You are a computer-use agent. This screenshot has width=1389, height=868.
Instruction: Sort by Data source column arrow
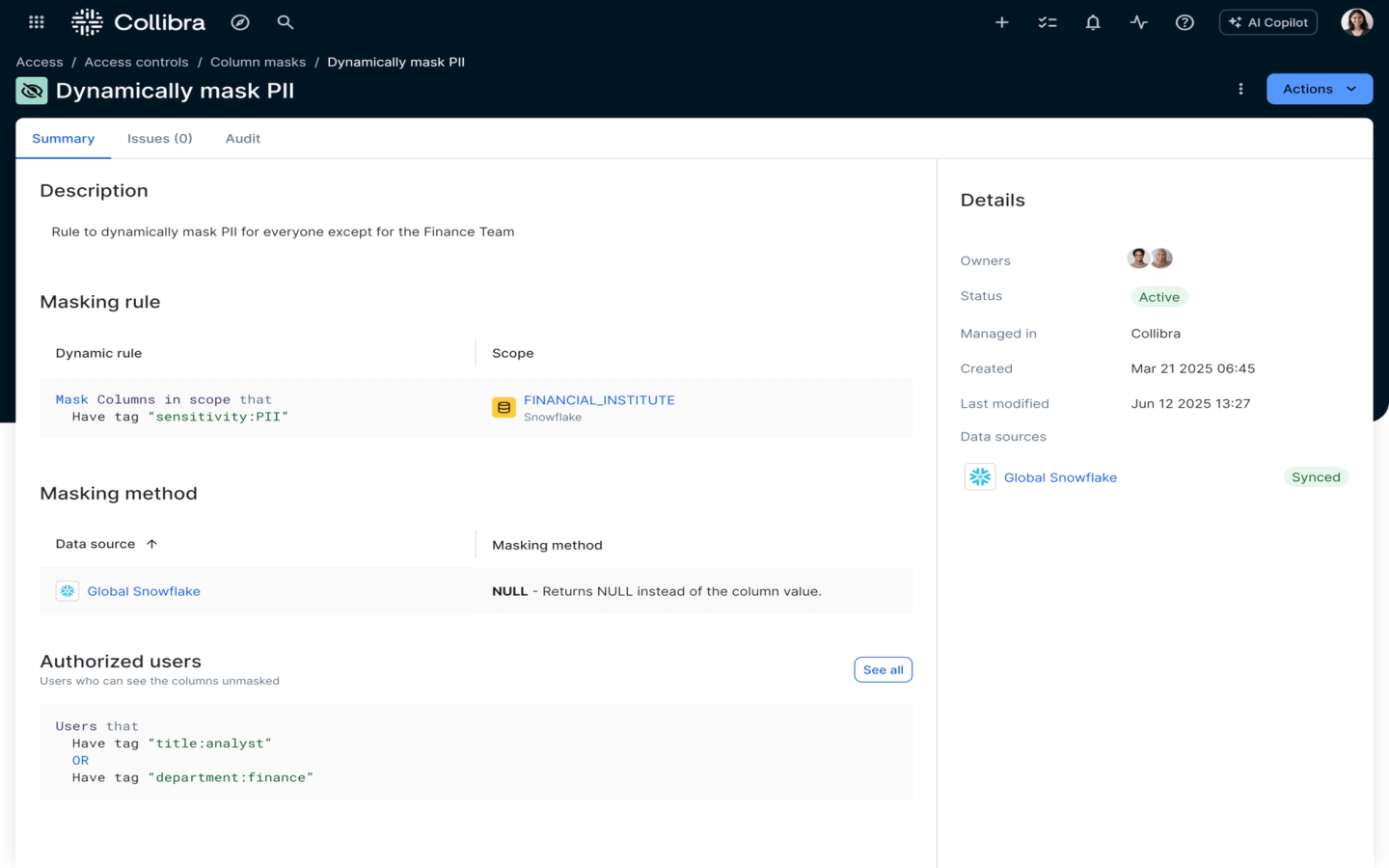[151, 544]
